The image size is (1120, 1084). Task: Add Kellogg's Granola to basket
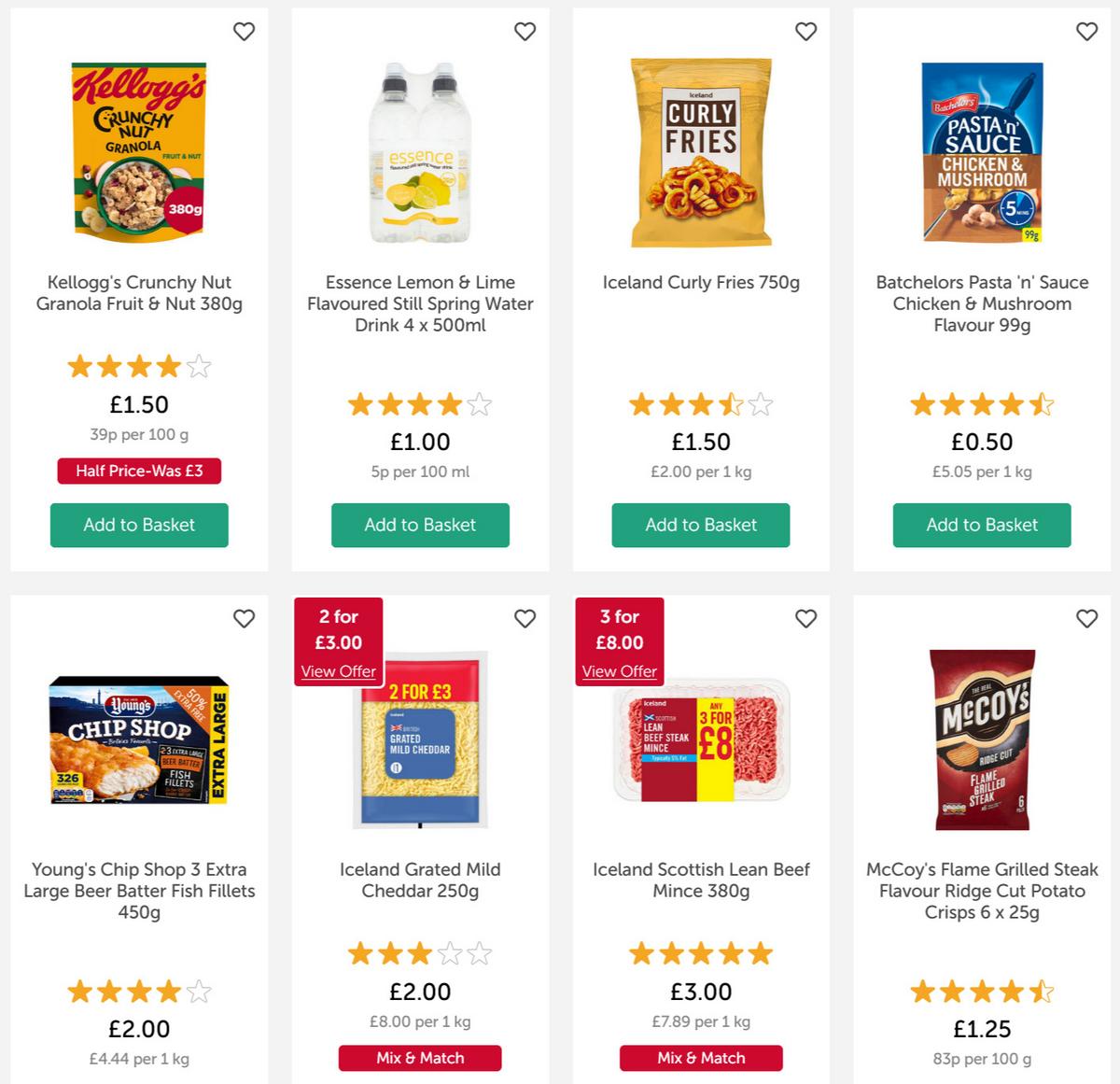139,525
